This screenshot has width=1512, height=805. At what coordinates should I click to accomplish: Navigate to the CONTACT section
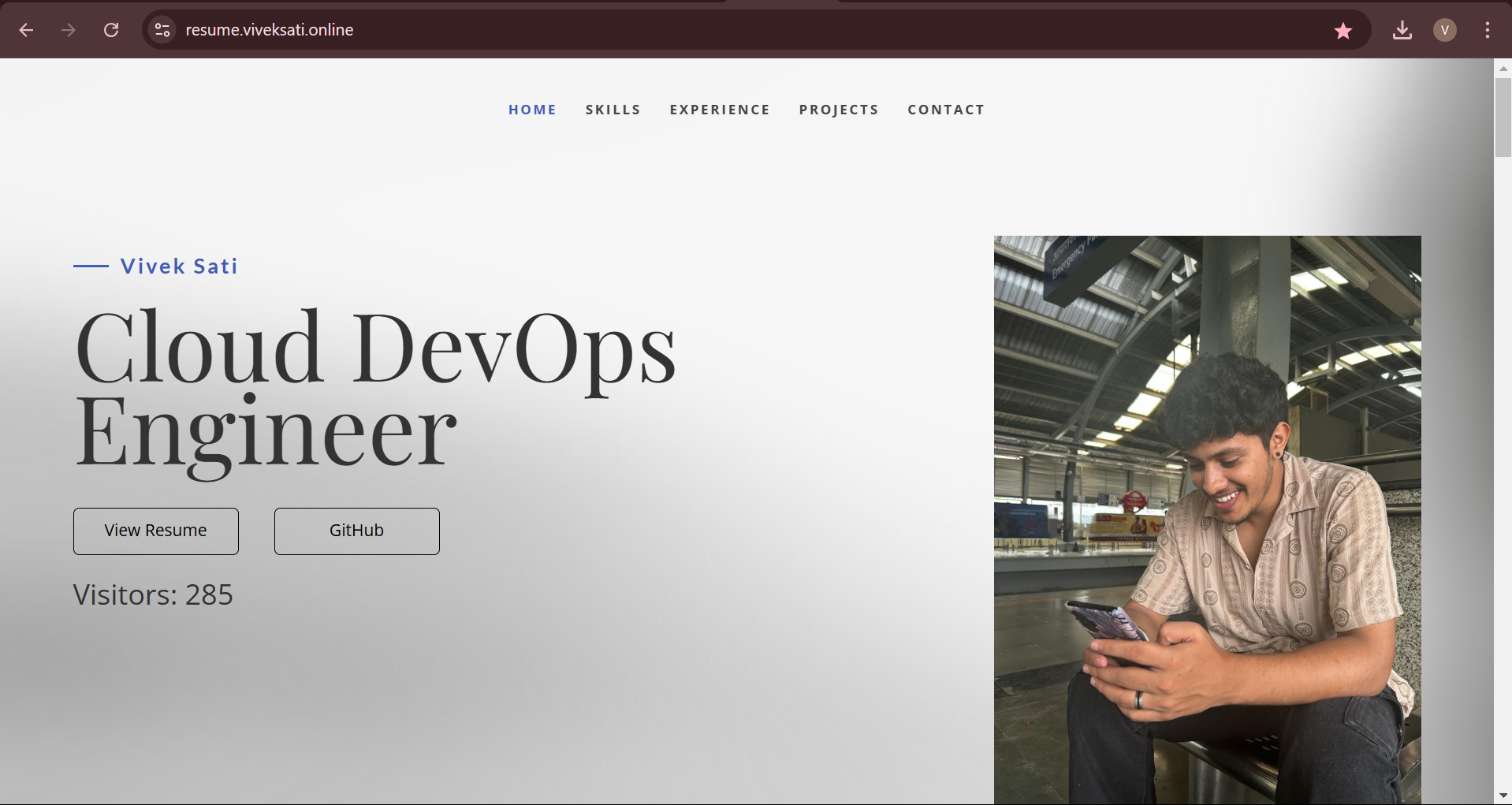coord(946,110)
